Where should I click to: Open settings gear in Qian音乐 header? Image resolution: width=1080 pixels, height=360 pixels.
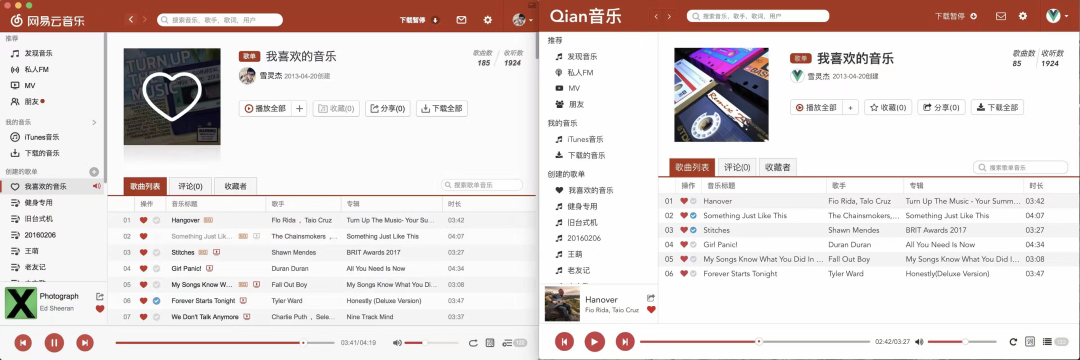[1023, 16]
